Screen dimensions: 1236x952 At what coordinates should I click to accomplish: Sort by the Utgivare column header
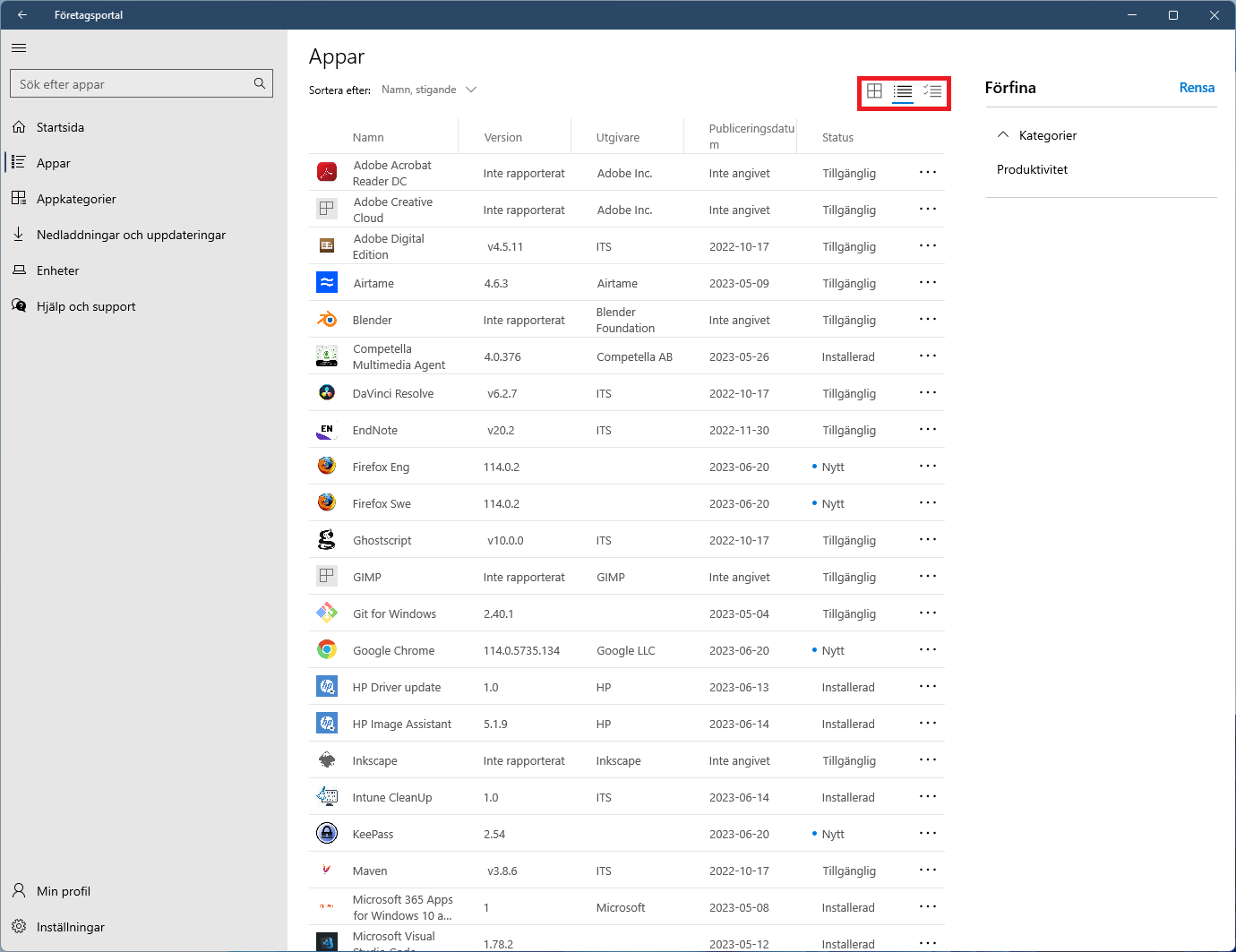(618, 137)
